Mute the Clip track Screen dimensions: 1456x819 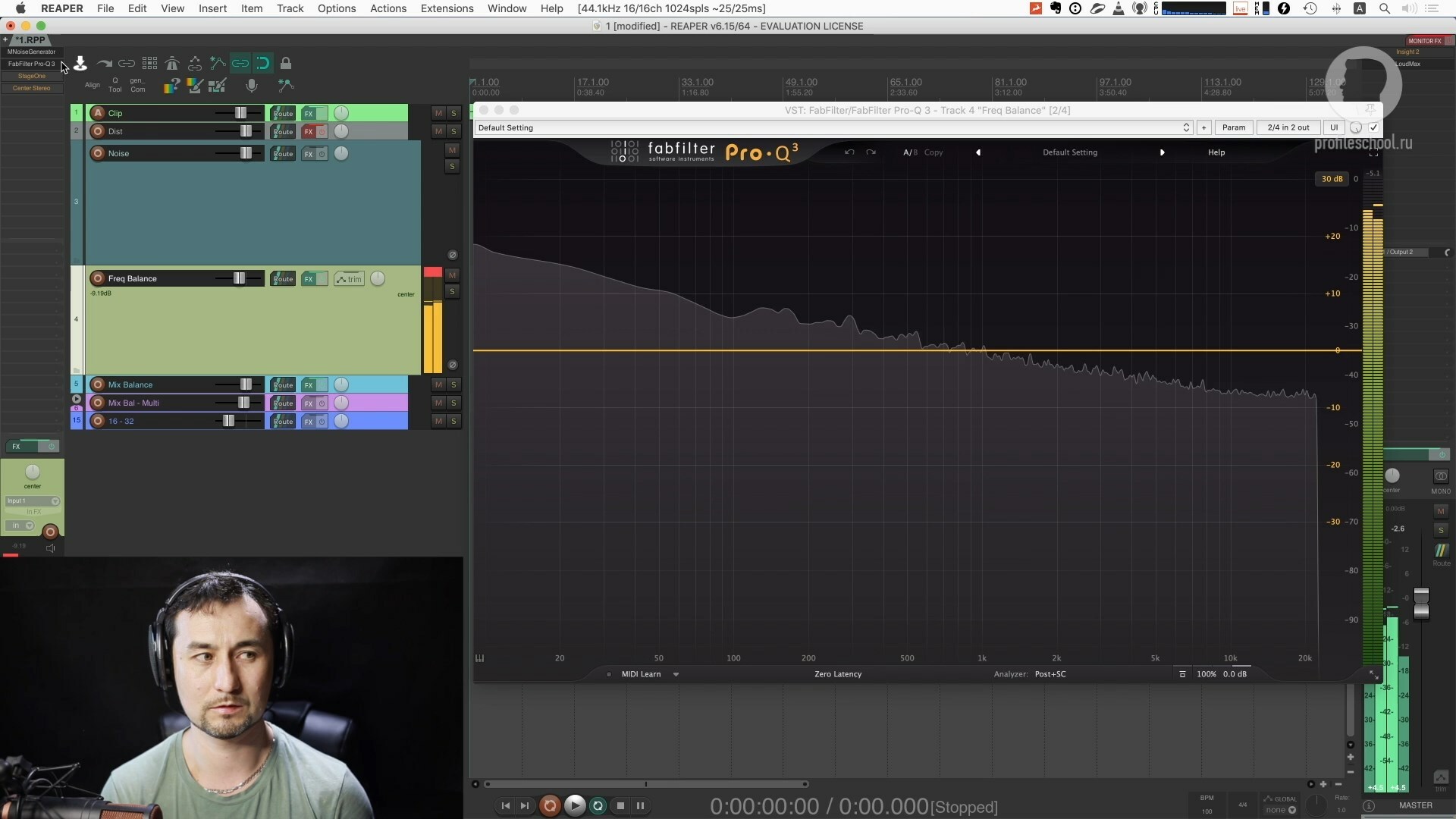tap(438, 113)
